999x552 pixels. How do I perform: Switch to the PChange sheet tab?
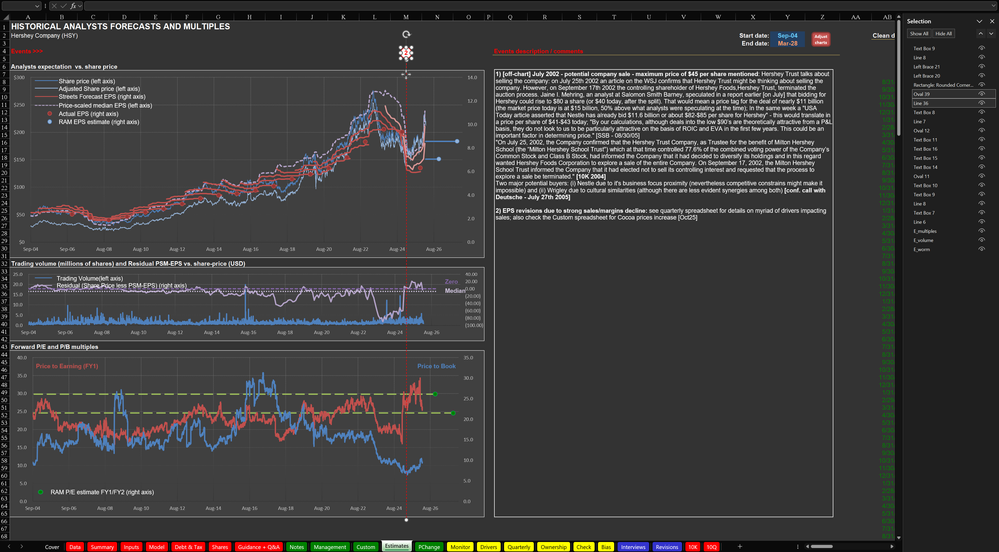click(429, 547)
